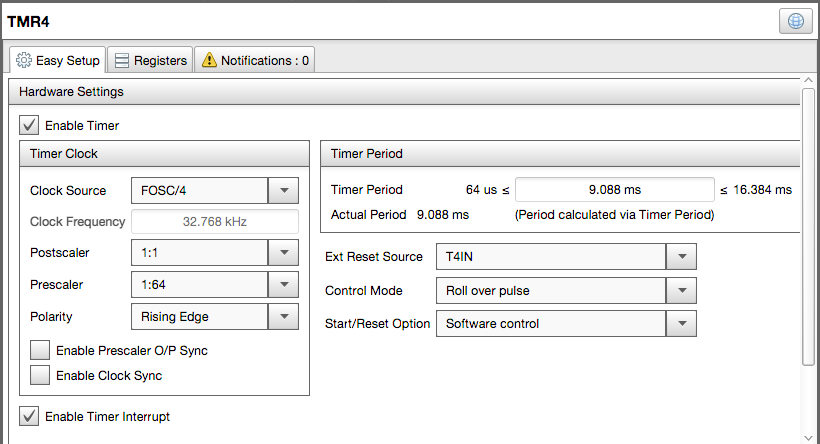The width and height of the screenshot is (820, 444).
Task: Open the Clock Source FOSC/4 dropdown
Action: pos(283,190)
